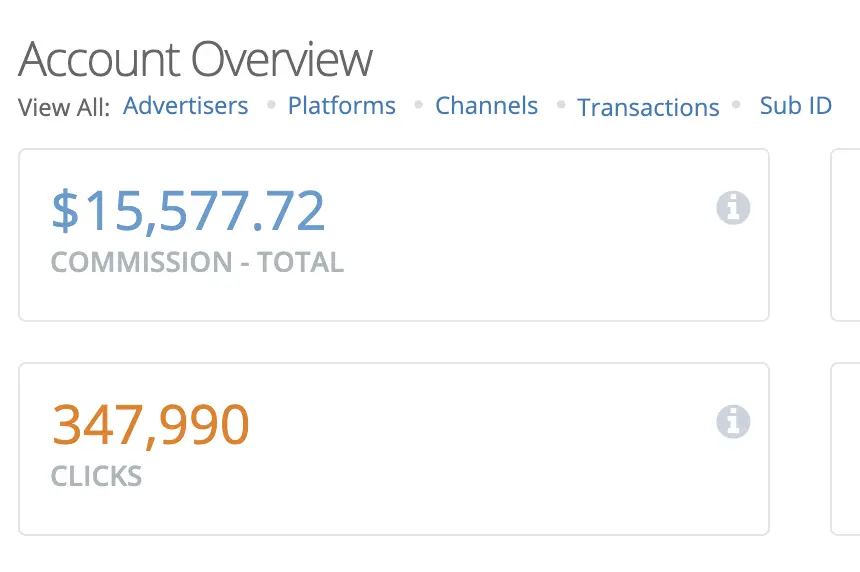Select the $15,577.72 commission value

pos(188,211)
